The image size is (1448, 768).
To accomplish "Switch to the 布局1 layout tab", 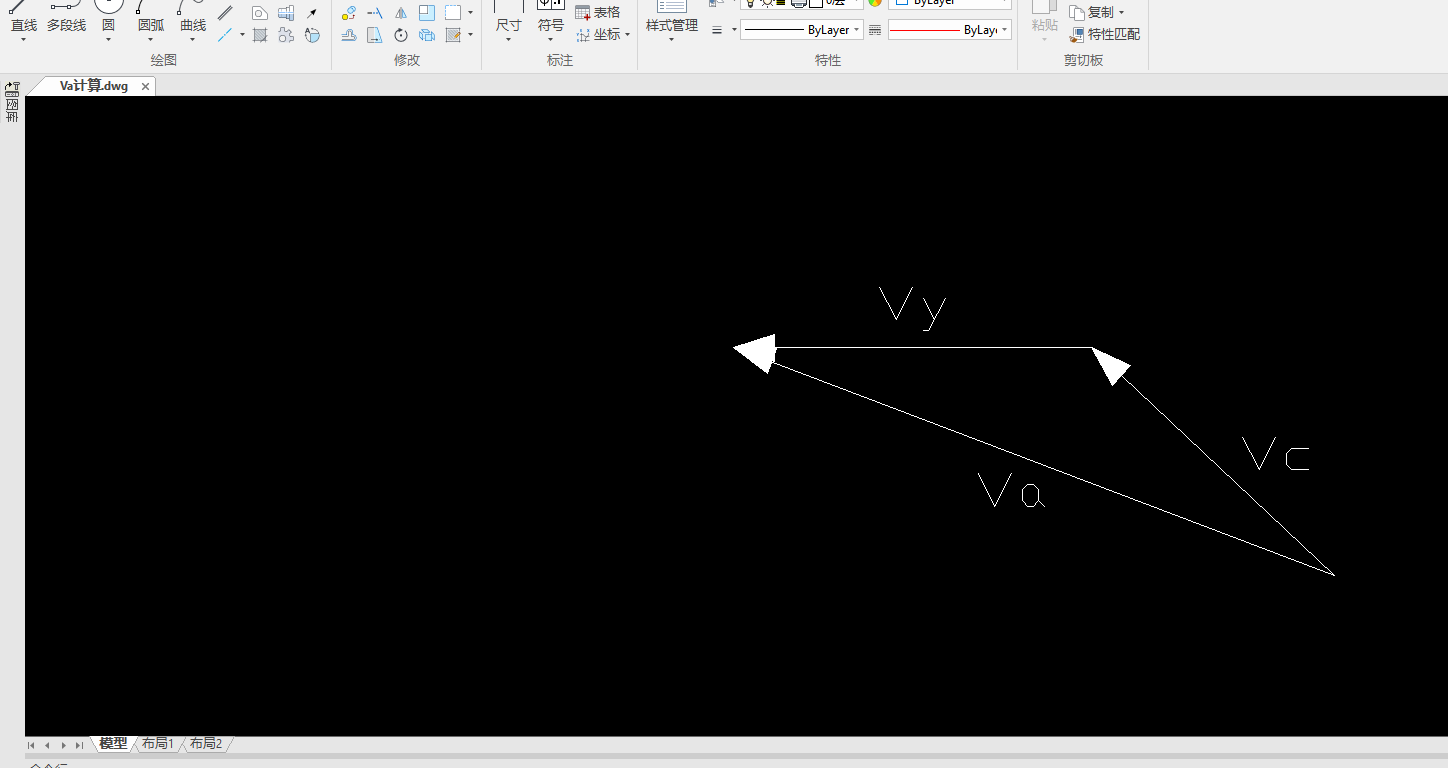I will [x=158, y=744].
